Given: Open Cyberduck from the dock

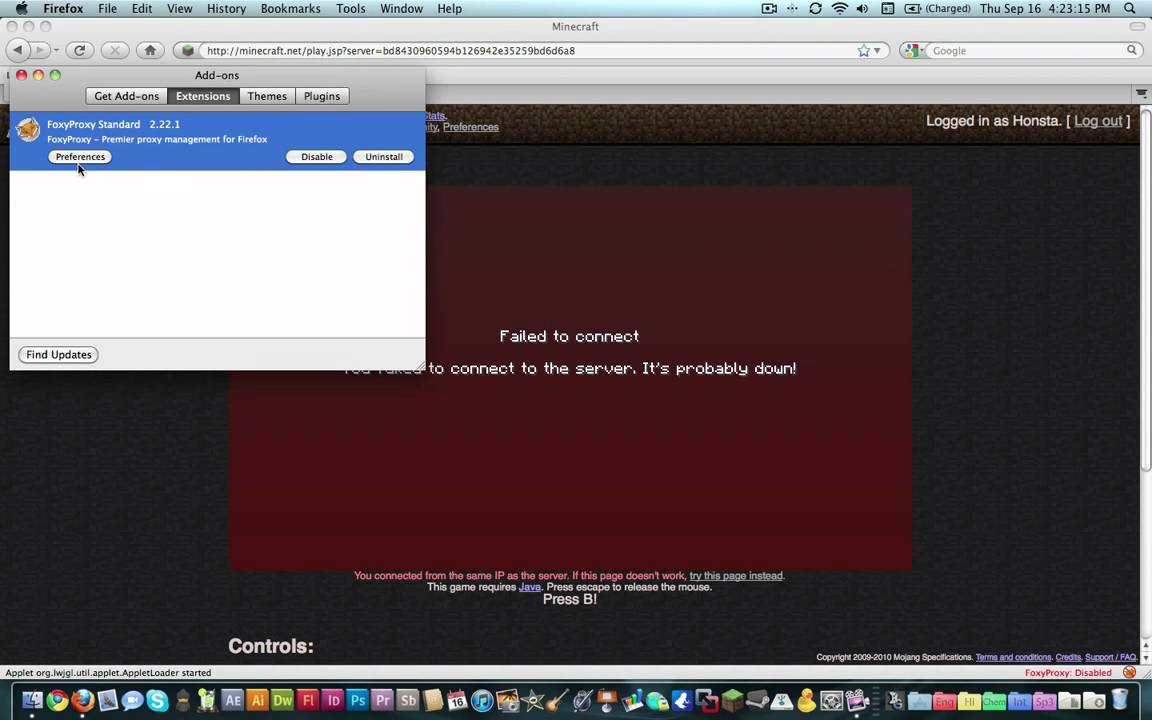Looking at the screenshot, I should [807, 700].
